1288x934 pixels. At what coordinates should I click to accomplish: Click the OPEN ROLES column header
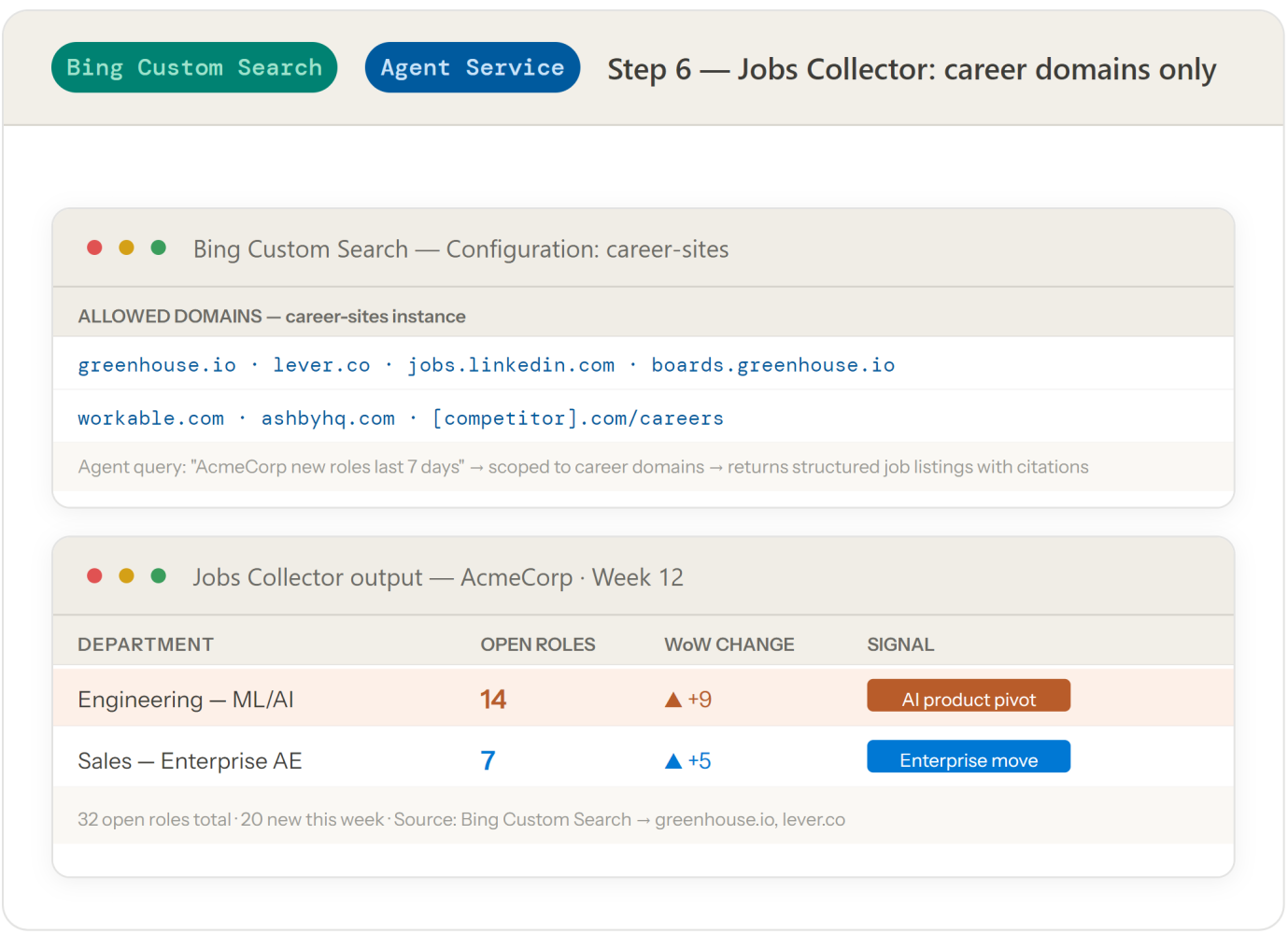click(538, 644)
